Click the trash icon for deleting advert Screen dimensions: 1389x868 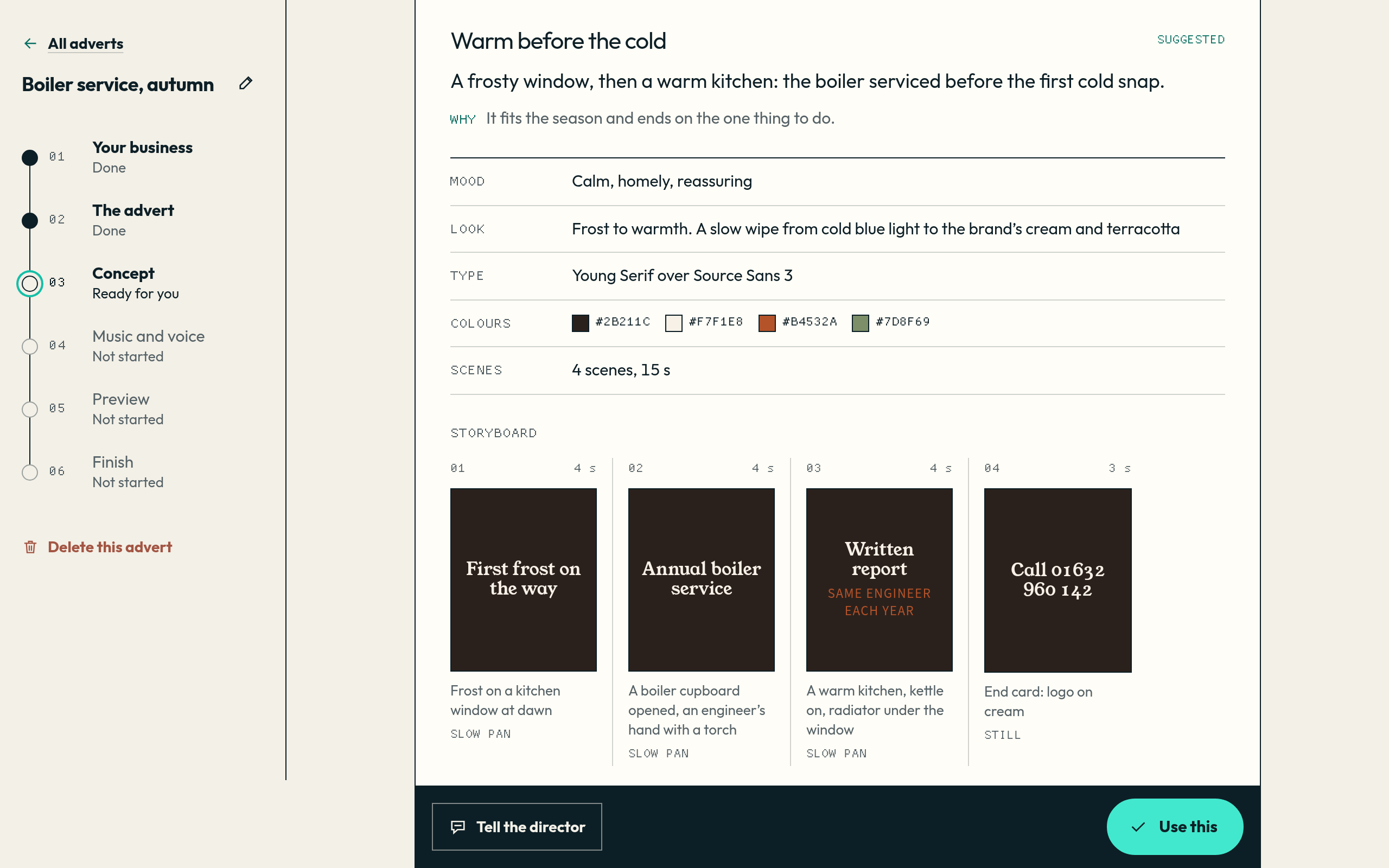point(30,547)
